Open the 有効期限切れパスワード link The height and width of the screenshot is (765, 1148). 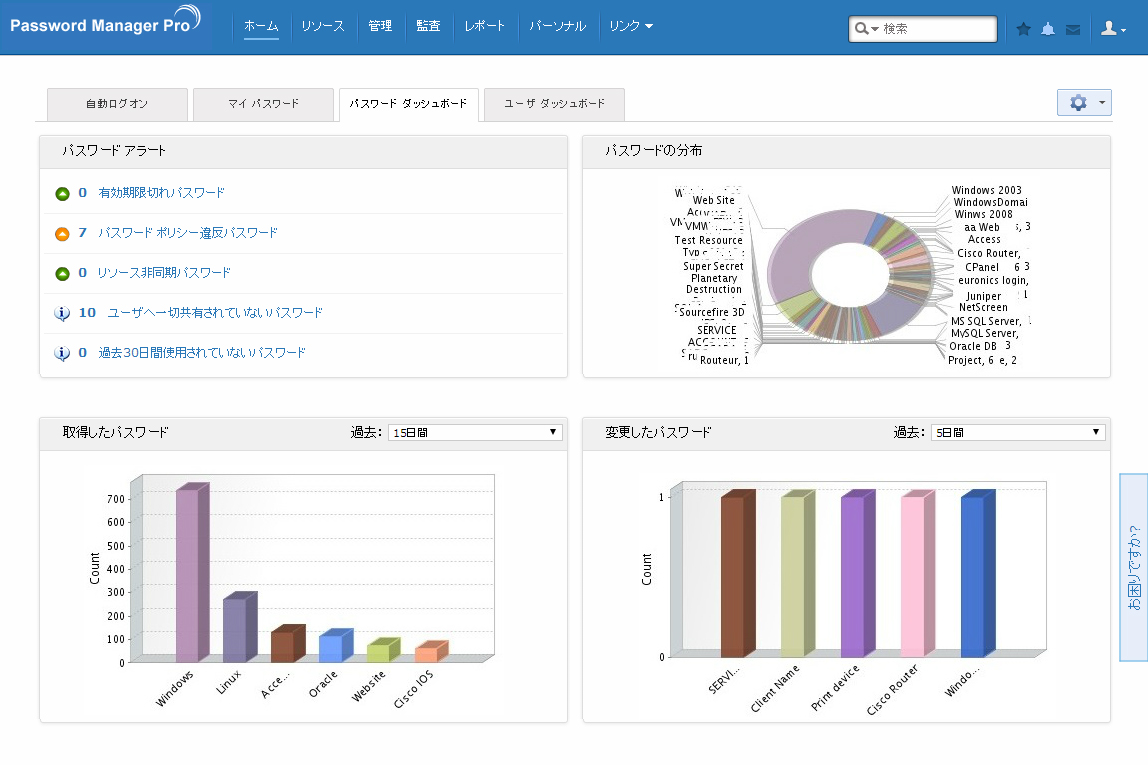[161, 193]
